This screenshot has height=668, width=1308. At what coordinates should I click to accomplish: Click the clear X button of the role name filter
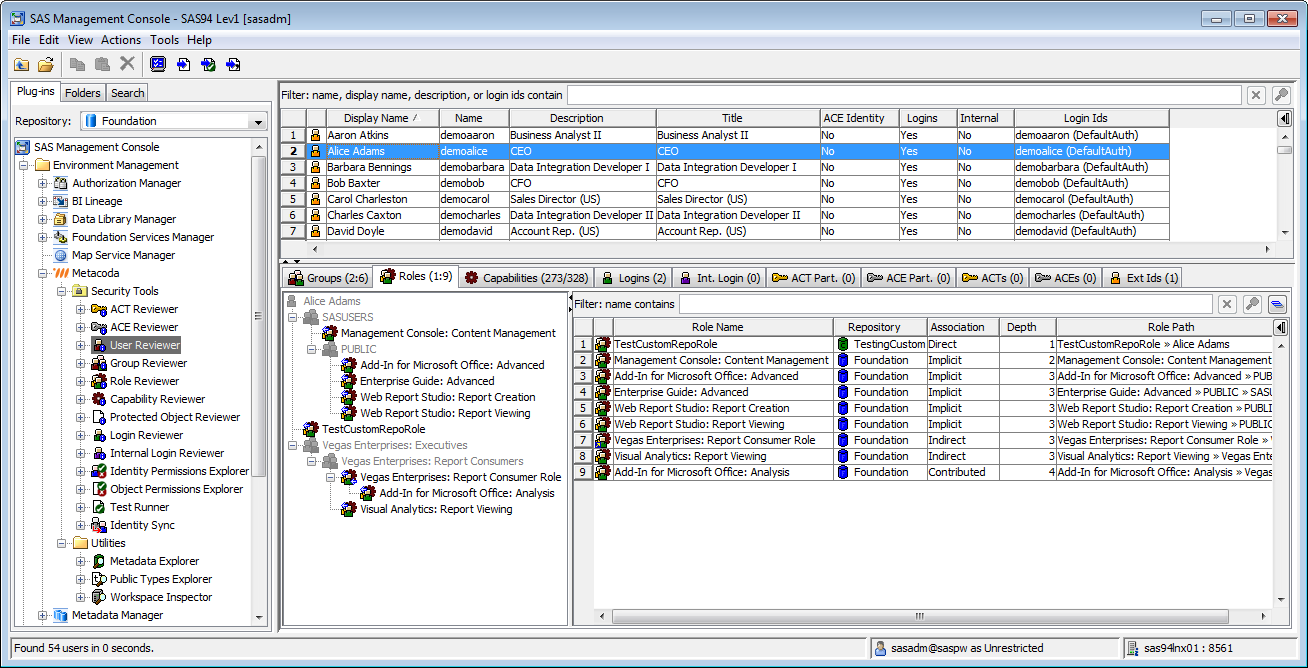pos(1227,304)
